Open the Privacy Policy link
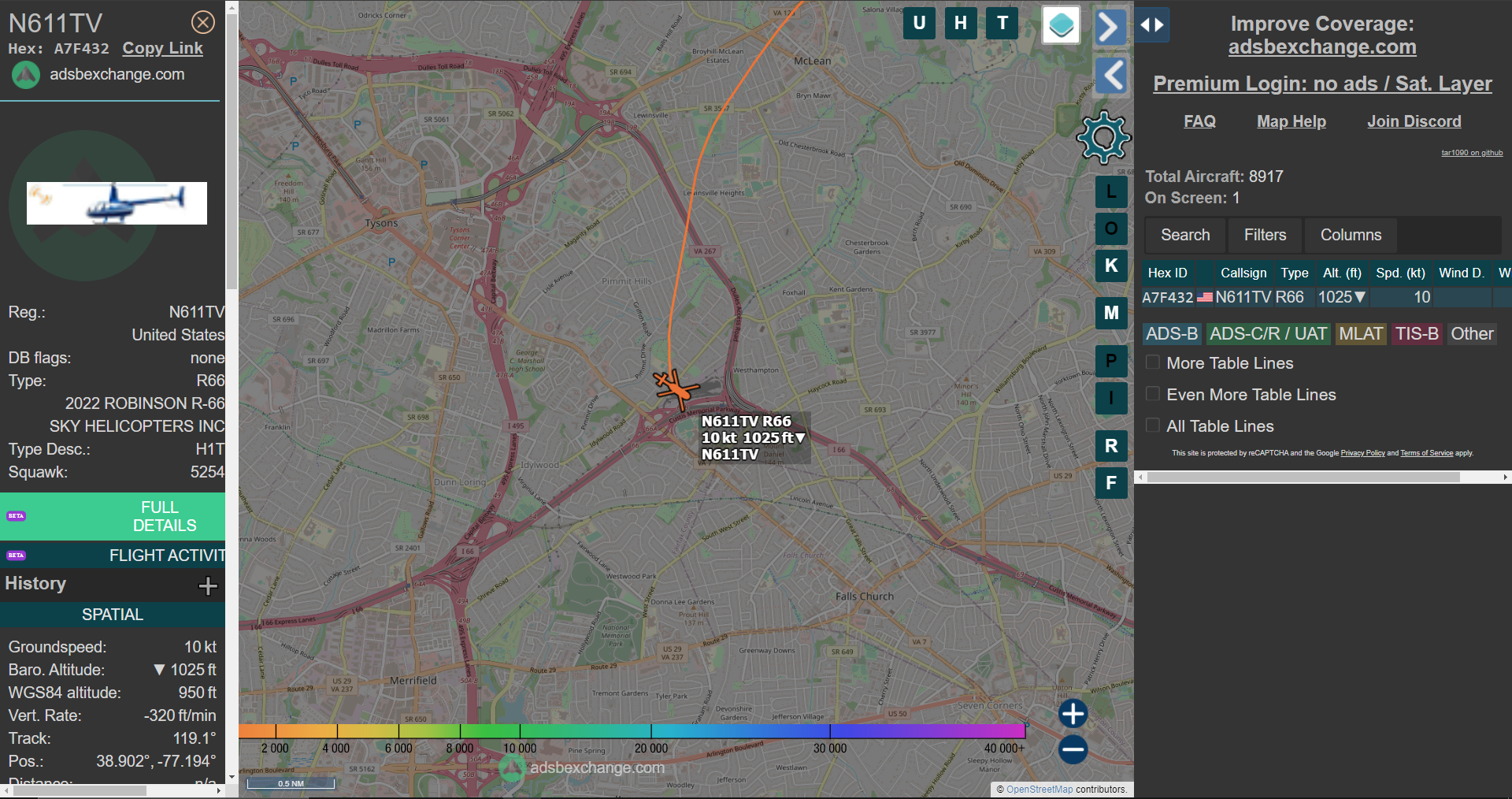Screen dimensions: 1512x799 click(x=1362, y=453)
